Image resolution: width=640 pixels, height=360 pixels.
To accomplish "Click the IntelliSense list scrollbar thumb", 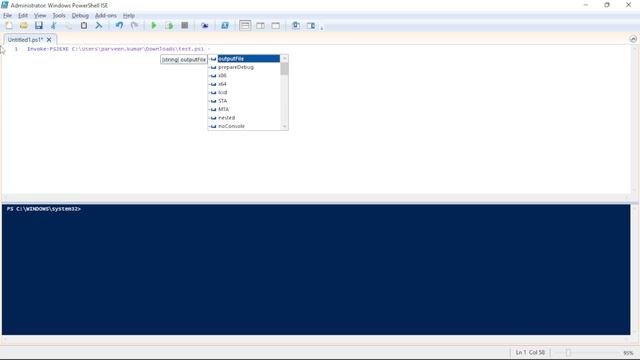I will (284, 69).
